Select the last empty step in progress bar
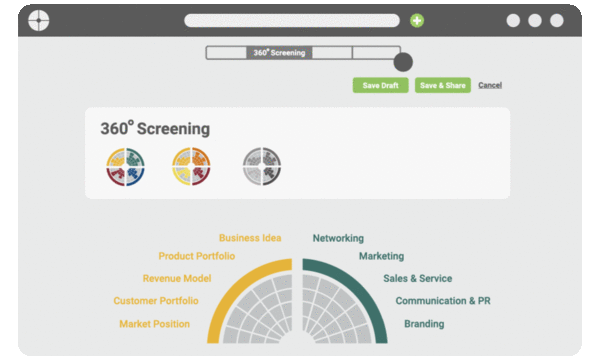 pos(376,53)
